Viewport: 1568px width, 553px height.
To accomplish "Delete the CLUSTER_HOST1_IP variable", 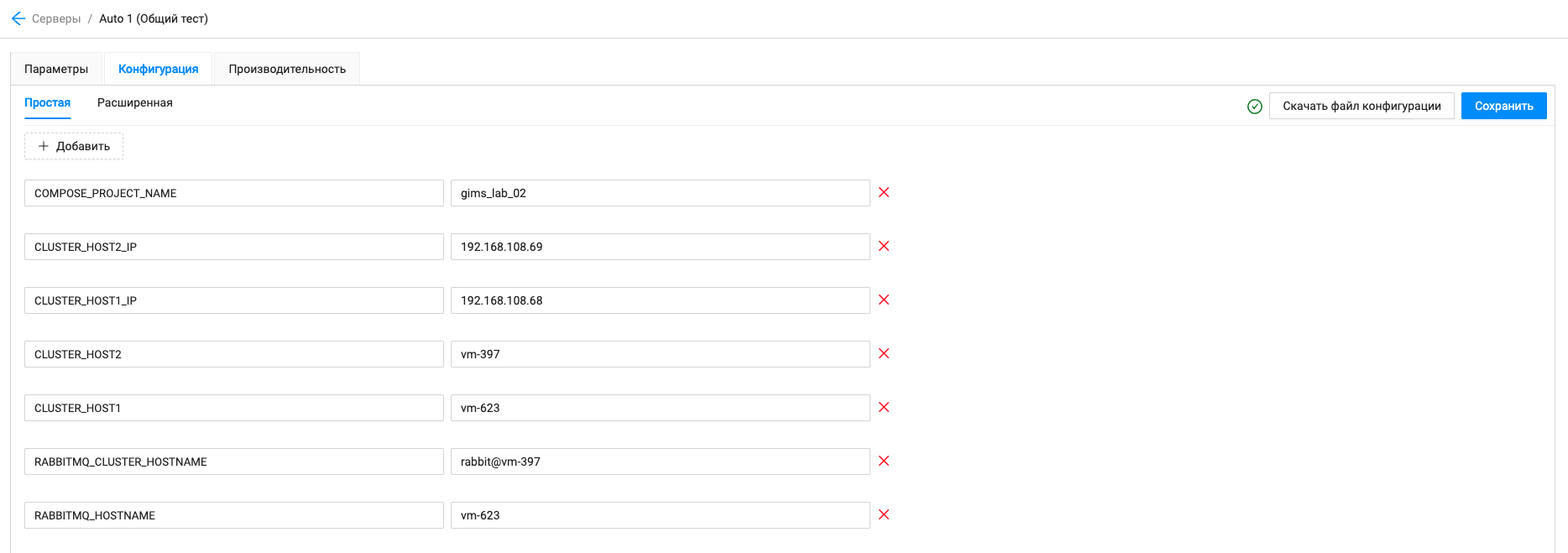I will [x=884, y=300].
